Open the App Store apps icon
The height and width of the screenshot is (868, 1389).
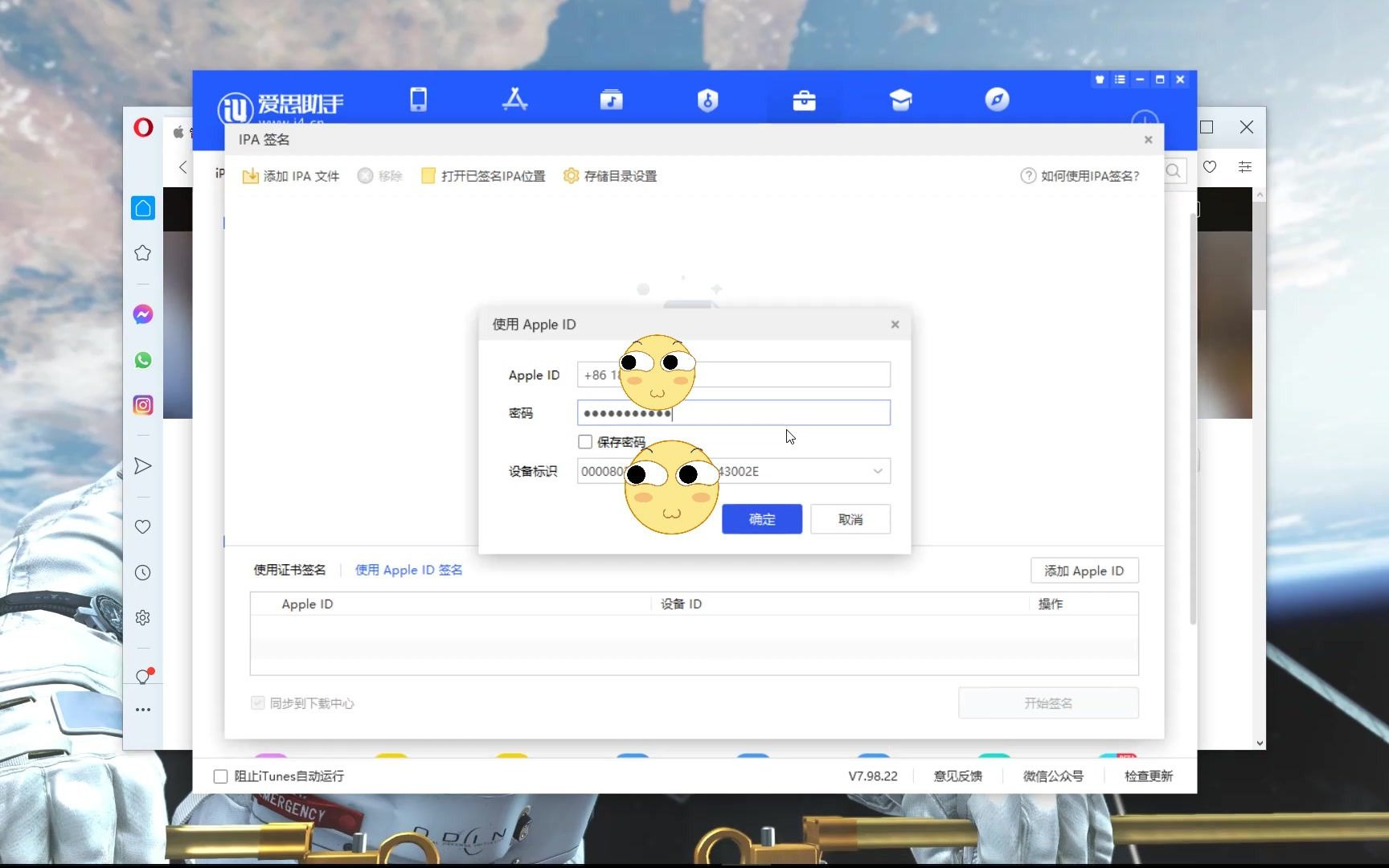click(x=514, y=100)
